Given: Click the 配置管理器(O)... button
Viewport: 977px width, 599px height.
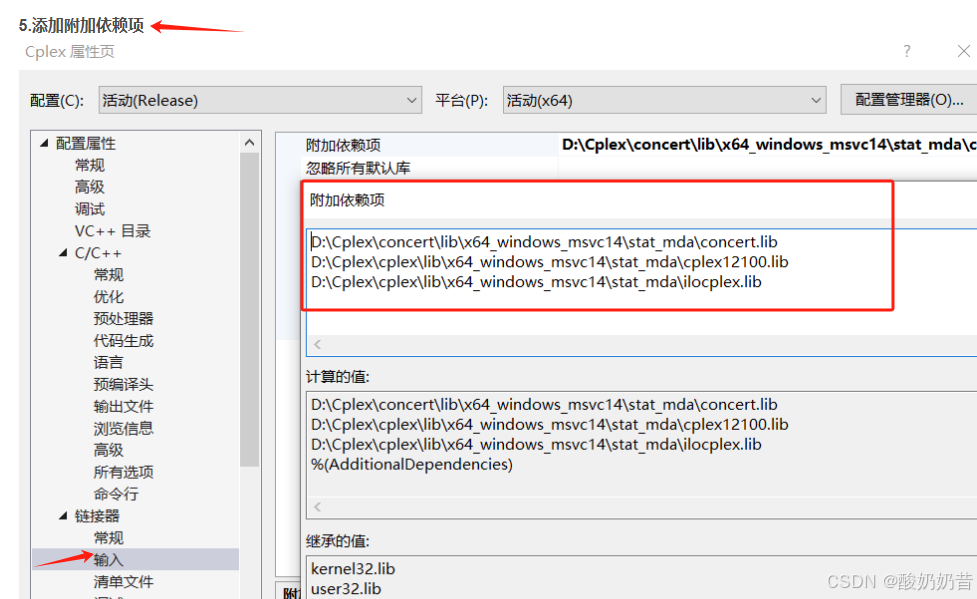Looking at the screenshot, I should coord(909,100).
